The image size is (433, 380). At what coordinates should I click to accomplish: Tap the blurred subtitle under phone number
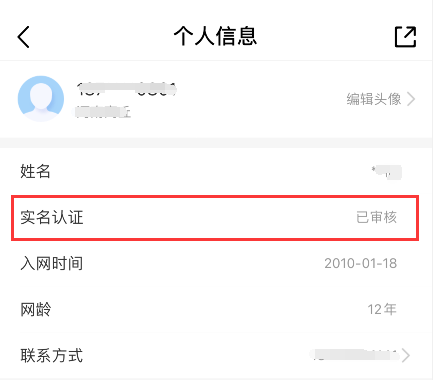coord(102,112)
